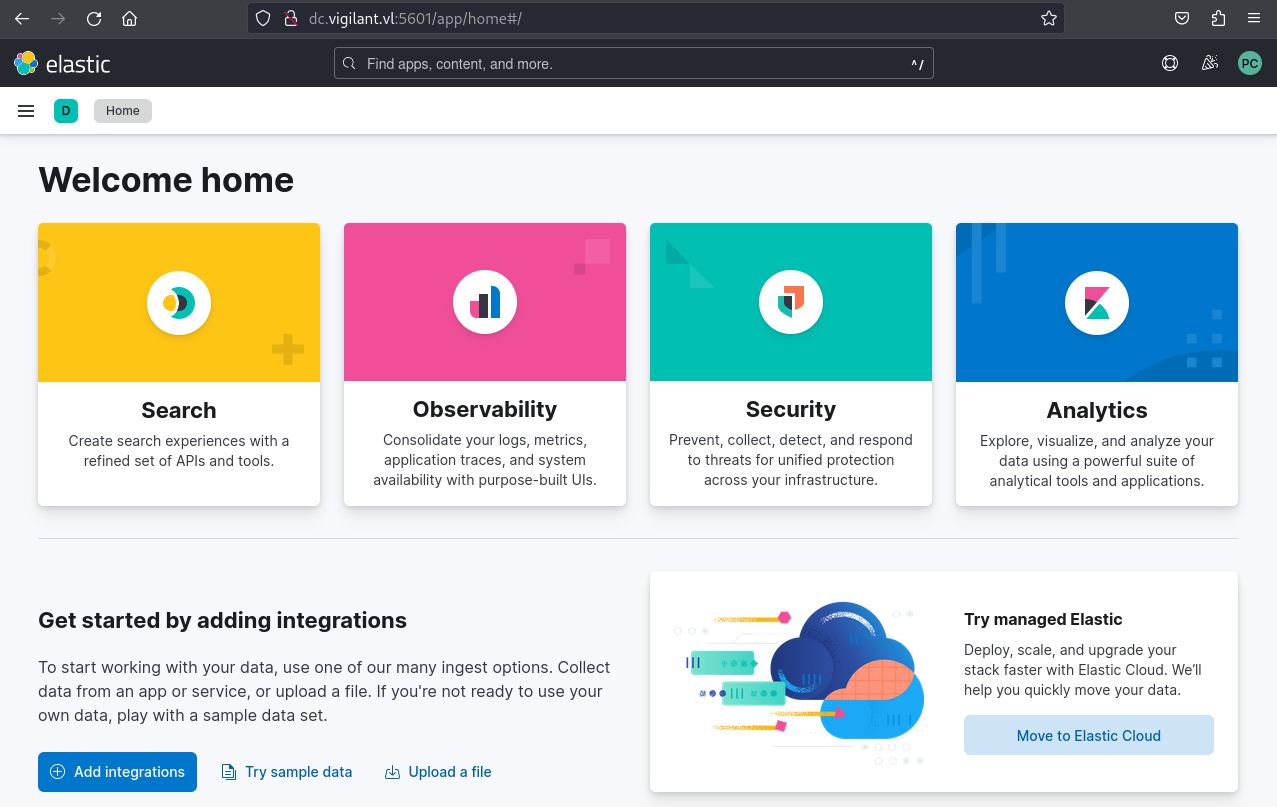
Task: Click the Add integrations button
Action: point(117,772)
